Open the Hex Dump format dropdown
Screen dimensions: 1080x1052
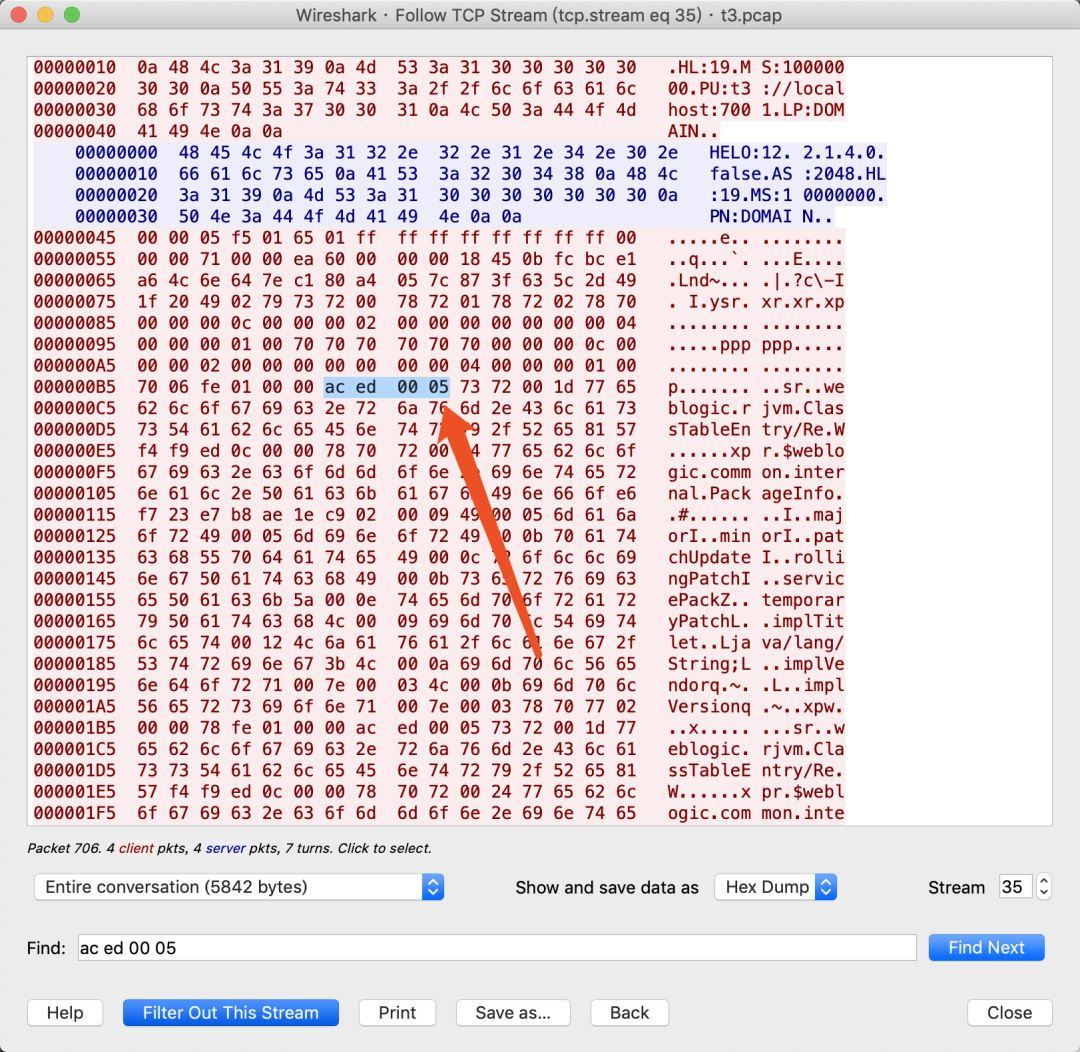[776, 887]
